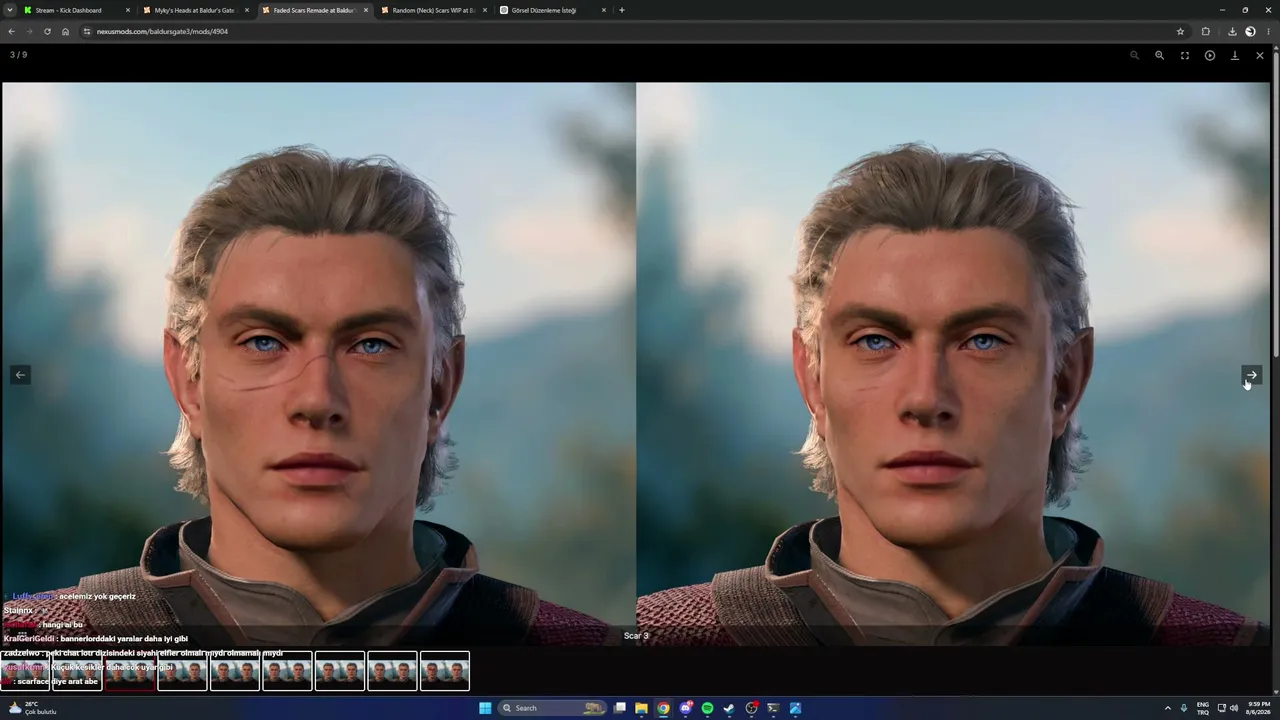Download the current gallery image

pyautogui.click(x=1234, y=55)
